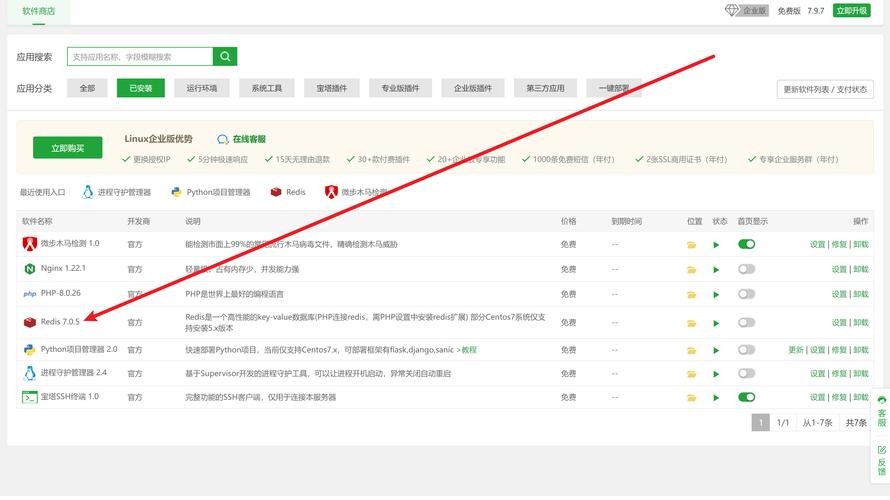Click the 首页显示 column header
The image size is (890, 500).
coord(752,221)
